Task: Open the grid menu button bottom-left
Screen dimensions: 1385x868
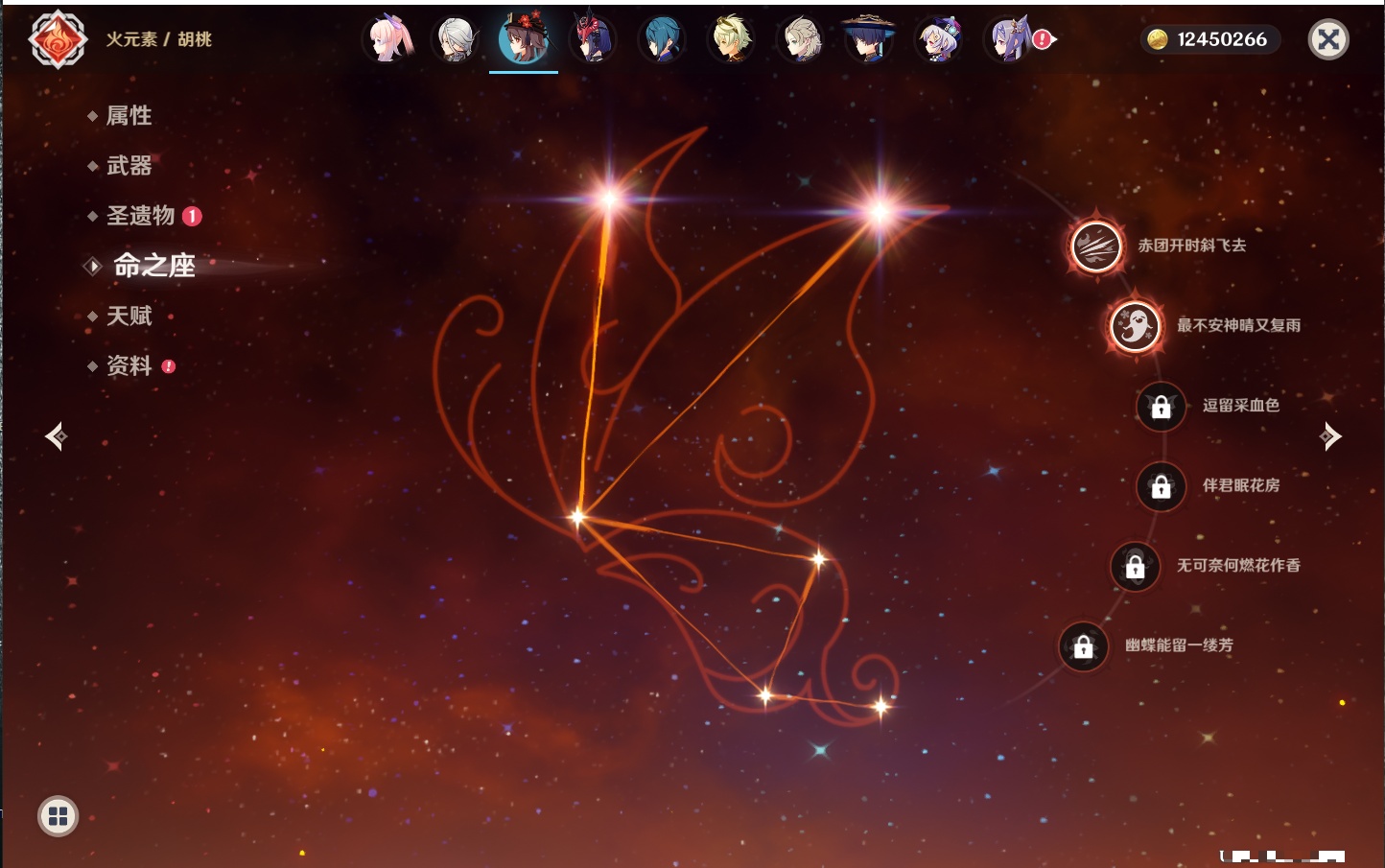Action: [58, 816]
